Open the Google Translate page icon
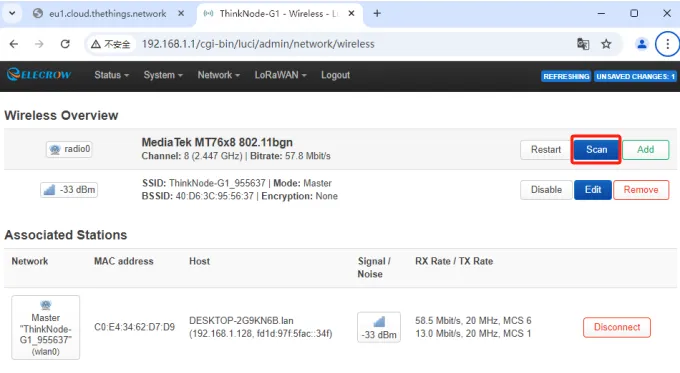This screenshot has height=373, width=680. tap(583, 44)
